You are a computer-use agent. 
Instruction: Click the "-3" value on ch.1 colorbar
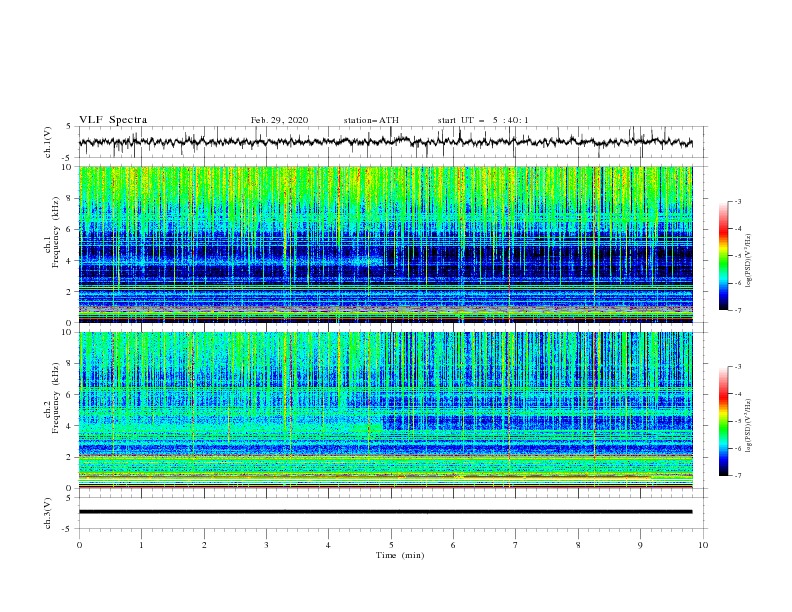(737, 201)
